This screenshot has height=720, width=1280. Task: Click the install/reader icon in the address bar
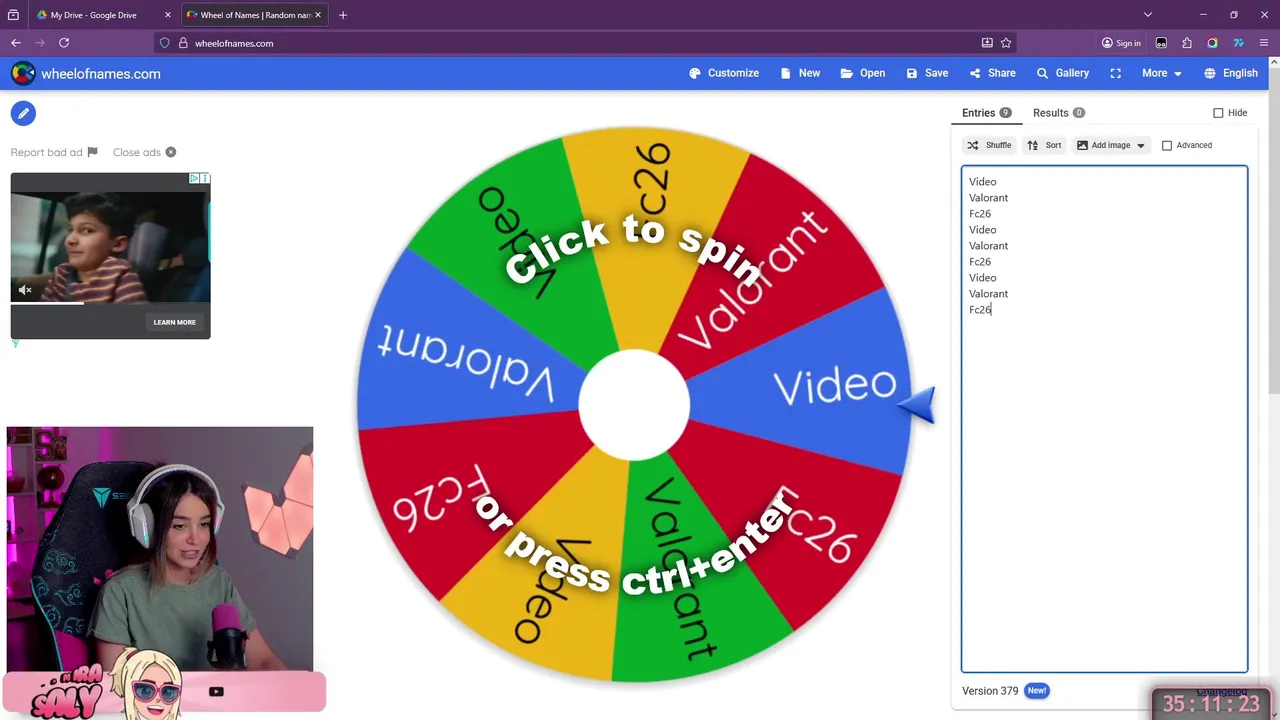click(x=987, y=43)
